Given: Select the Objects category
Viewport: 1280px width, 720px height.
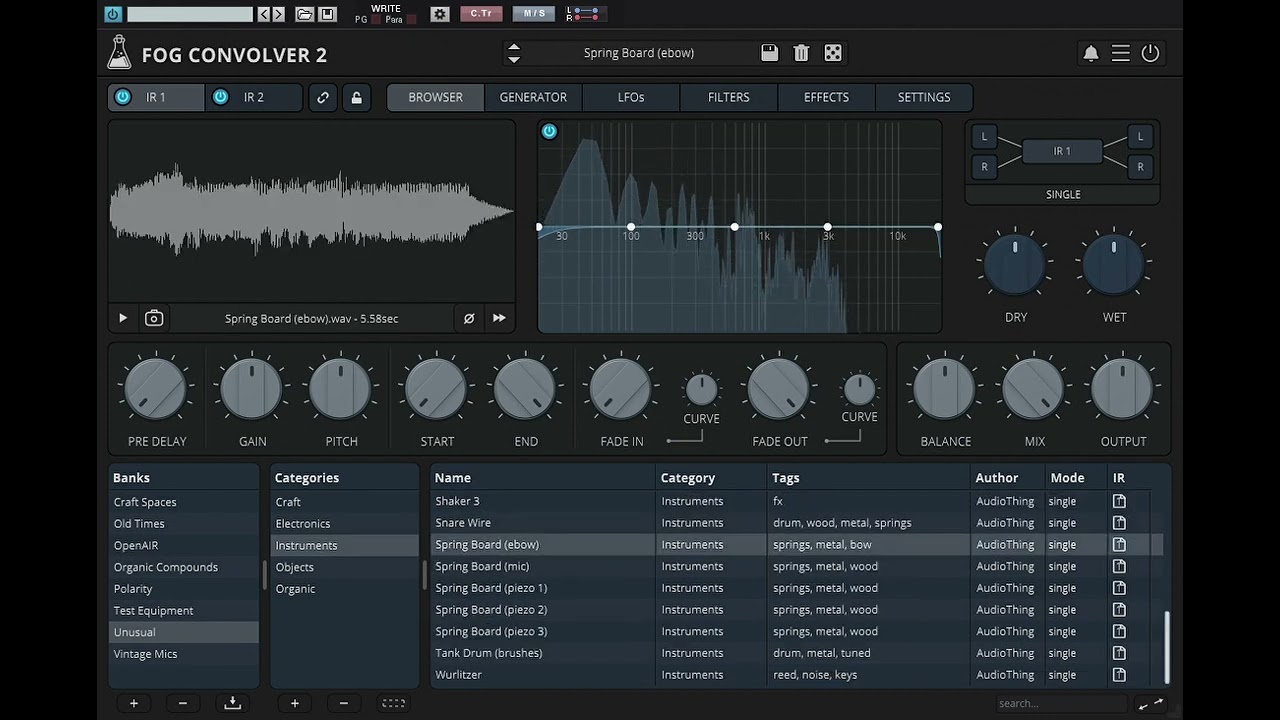Looking at the screenshot, I should [345, 567].
